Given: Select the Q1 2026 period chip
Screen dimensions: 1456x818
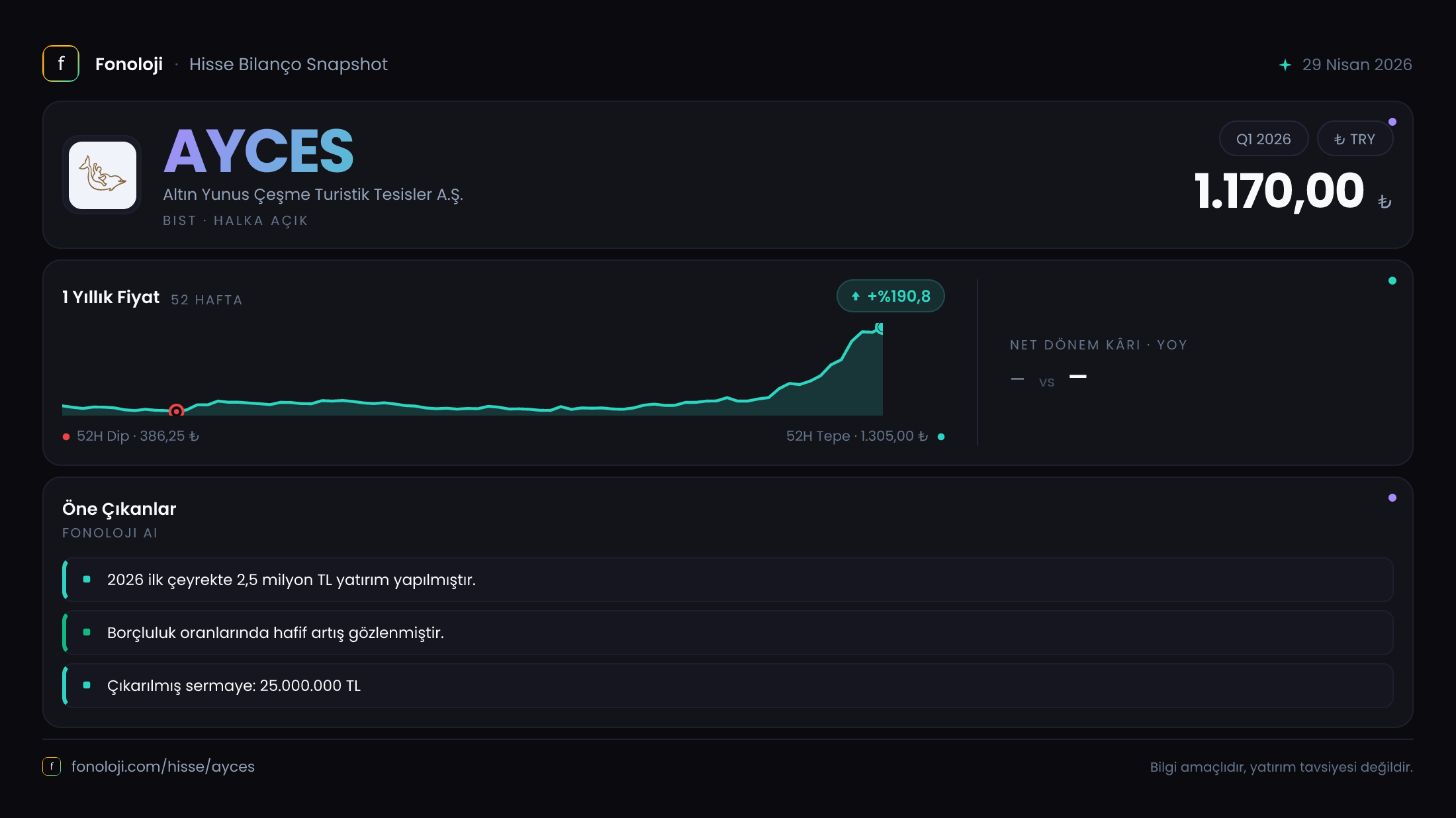Looking at the screenshot, I should pos(1263,139).
